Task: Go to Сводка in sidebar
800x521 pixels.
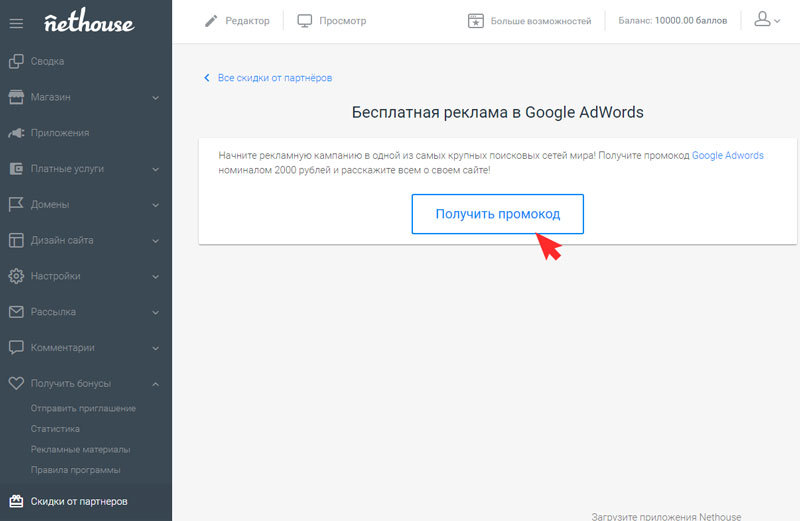Action: tap(47, 61)
